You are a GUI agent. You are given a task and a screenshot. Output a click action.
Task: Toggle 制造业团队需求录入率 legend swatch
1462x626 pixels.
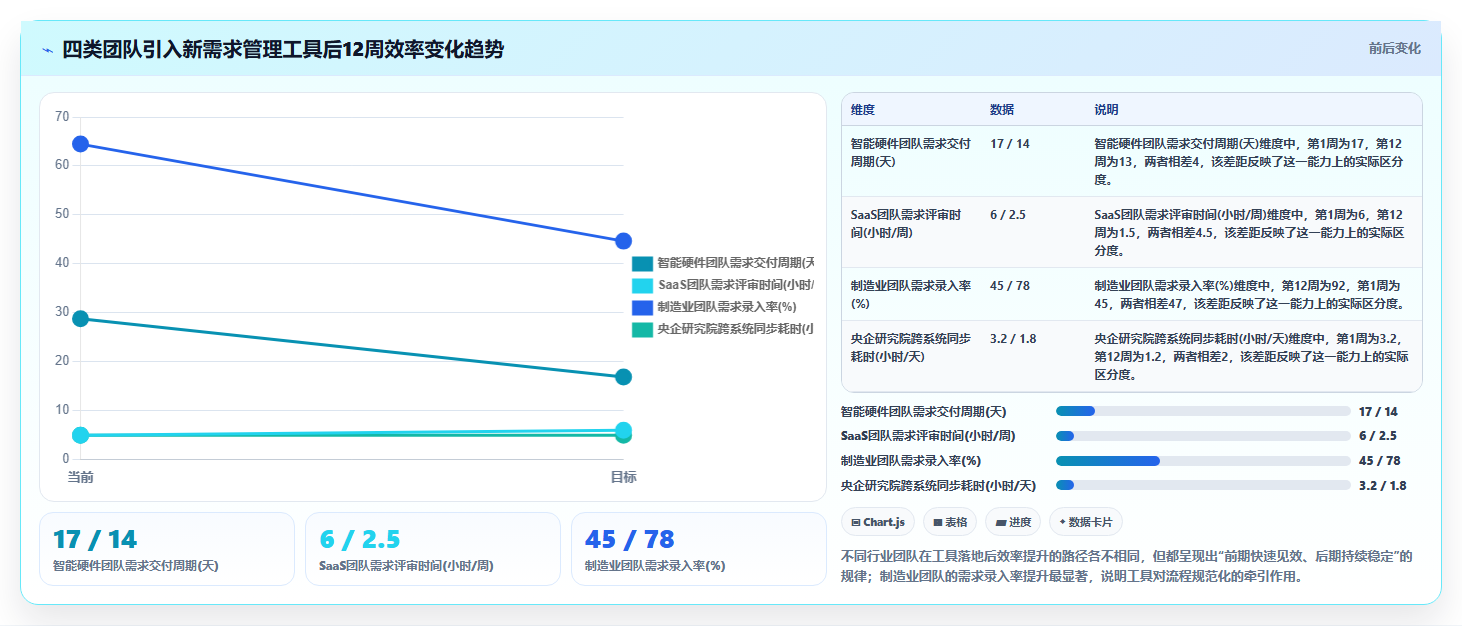(x=642, y=307)
